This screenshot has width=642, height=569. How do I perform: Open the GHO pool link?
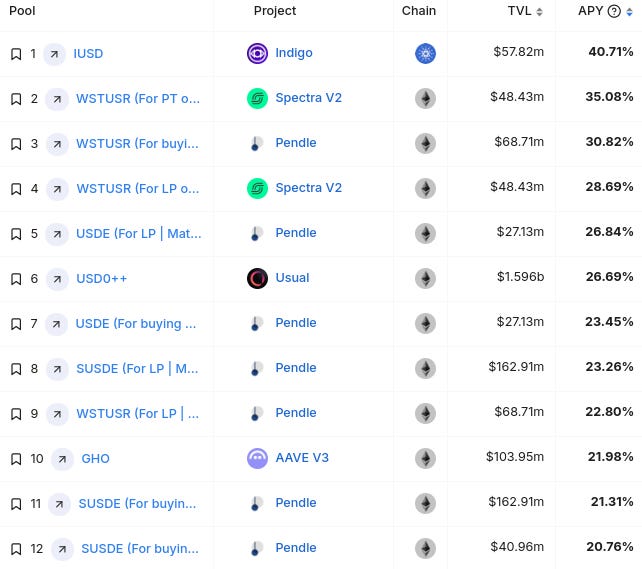point(95,459)
